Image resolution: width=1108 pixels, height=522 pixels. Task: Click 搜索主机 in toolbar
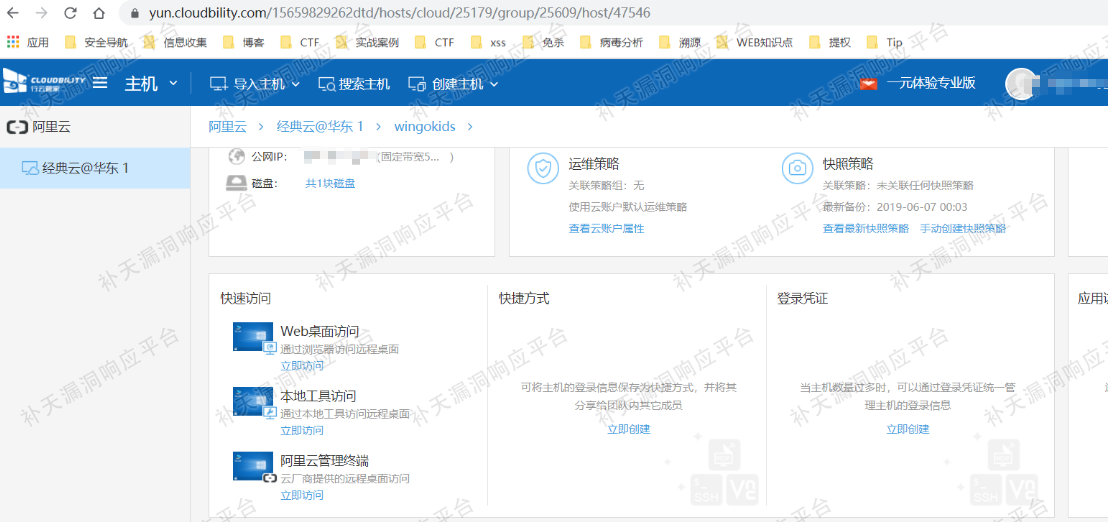click(x=354, y=83)
